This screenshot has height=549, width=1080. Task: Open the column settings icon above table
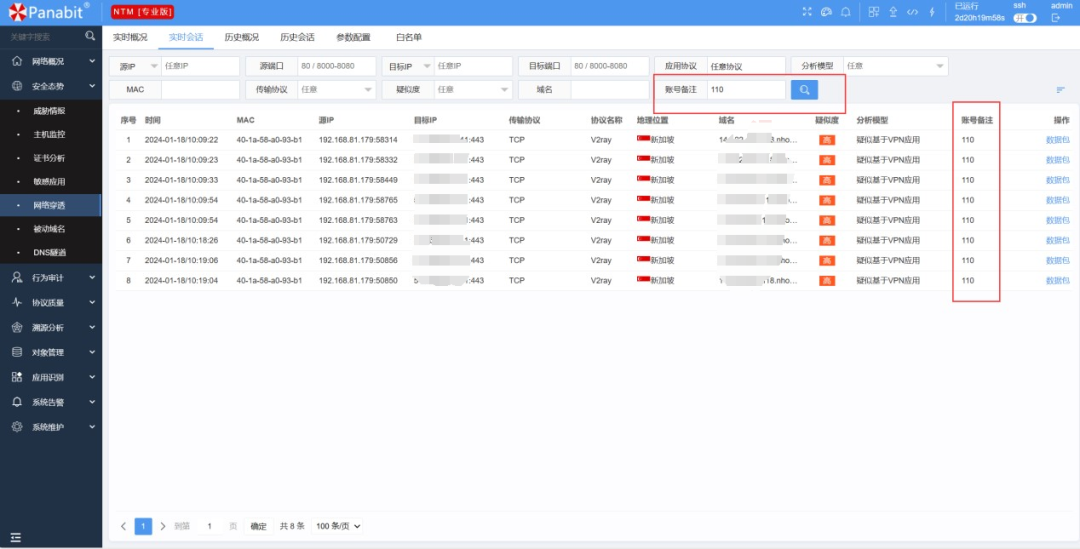coord(1061,90)
